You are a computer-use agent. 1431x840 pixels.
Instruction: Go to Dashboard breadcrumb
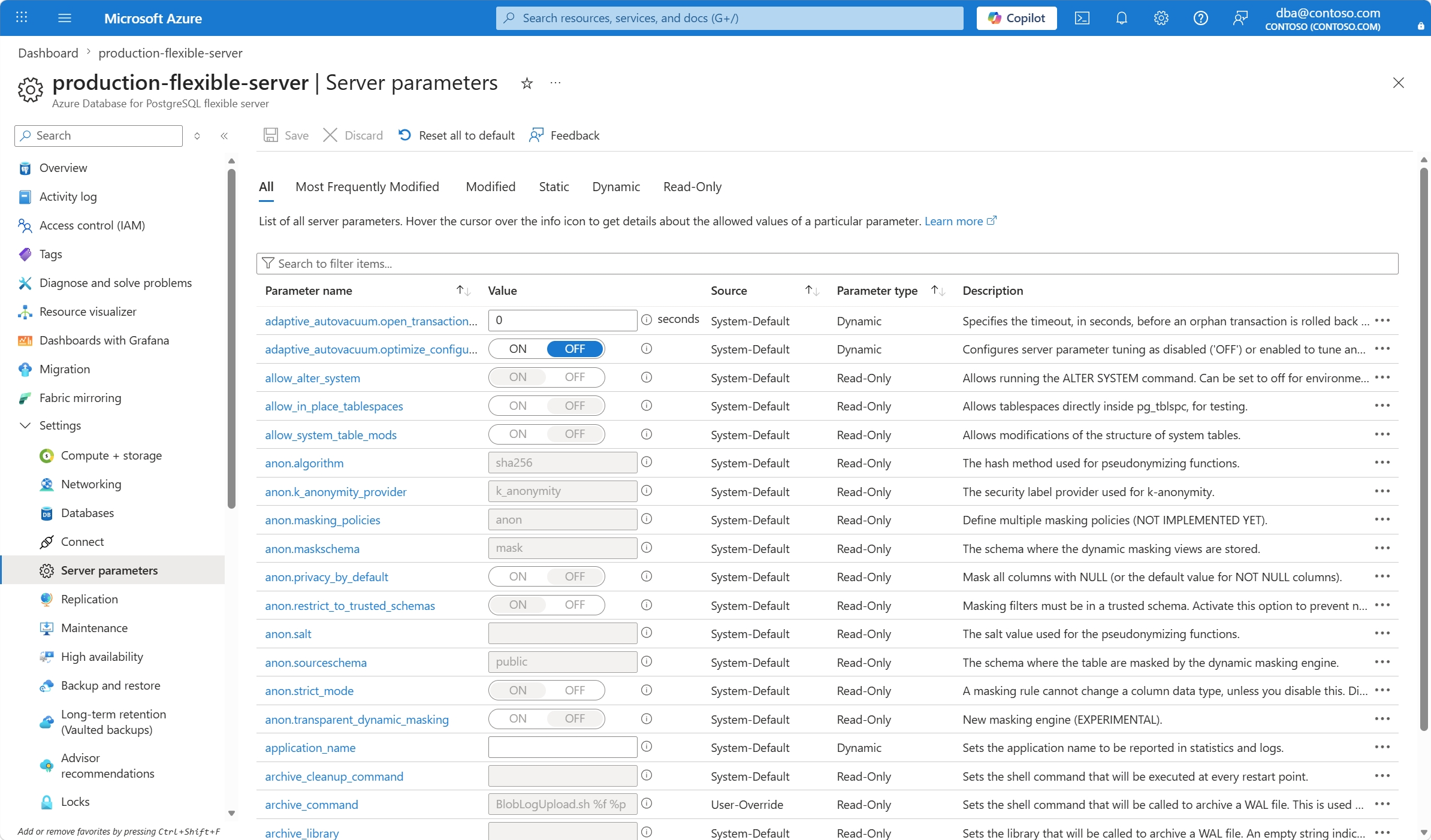(x=48, y=53)
